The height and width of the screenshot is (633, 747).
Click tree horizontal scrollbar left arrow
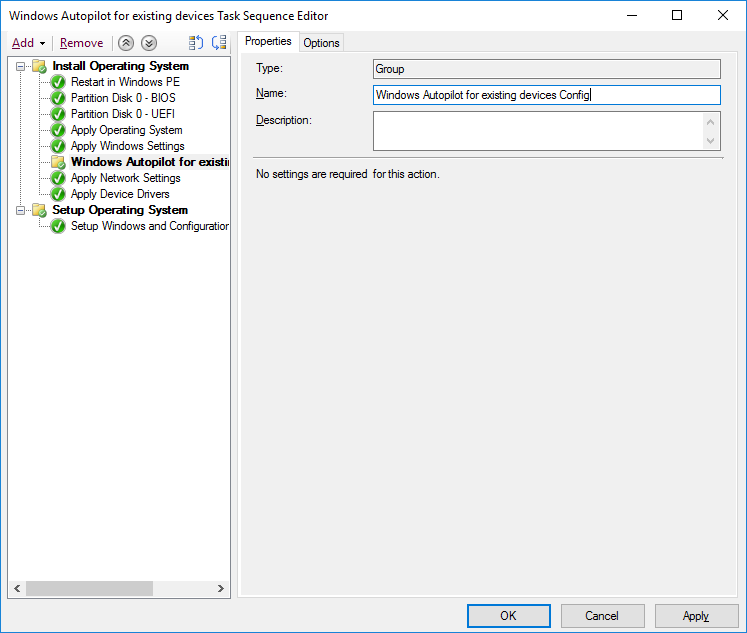17,588
